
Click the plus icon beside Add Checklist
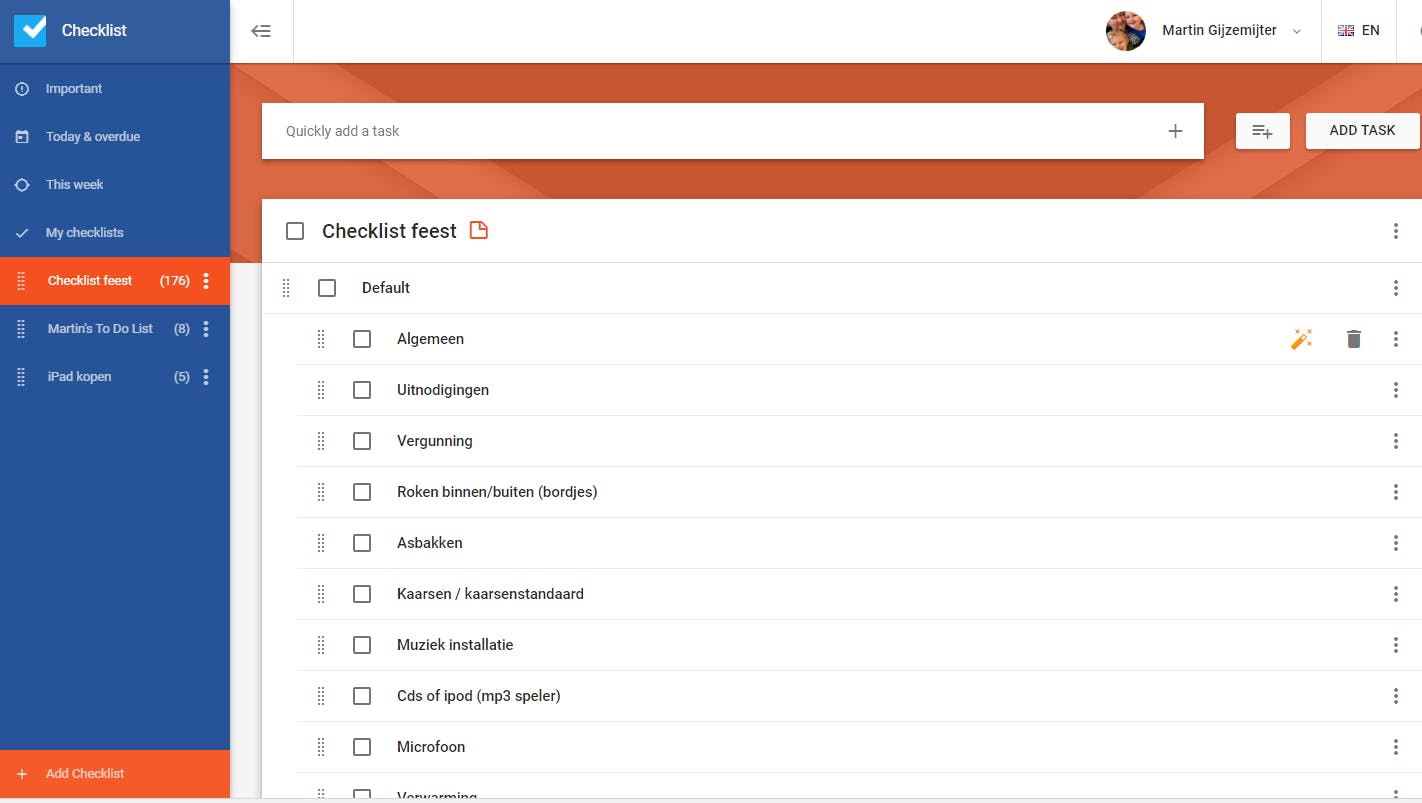[x=22, y=774]
